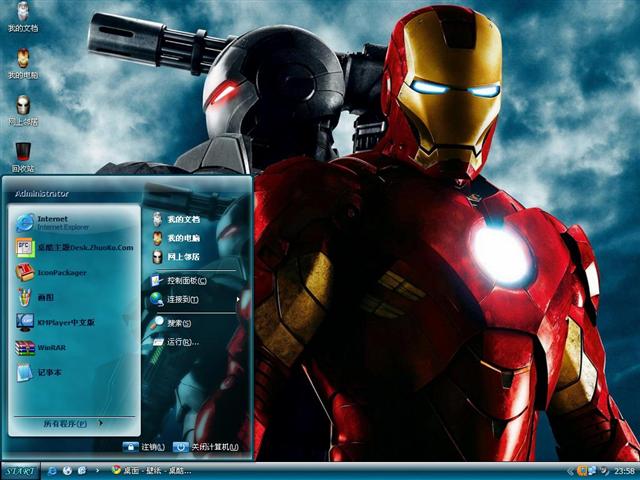
Task: Expand 所有程序(P) all programs
Action: [73, 424]
